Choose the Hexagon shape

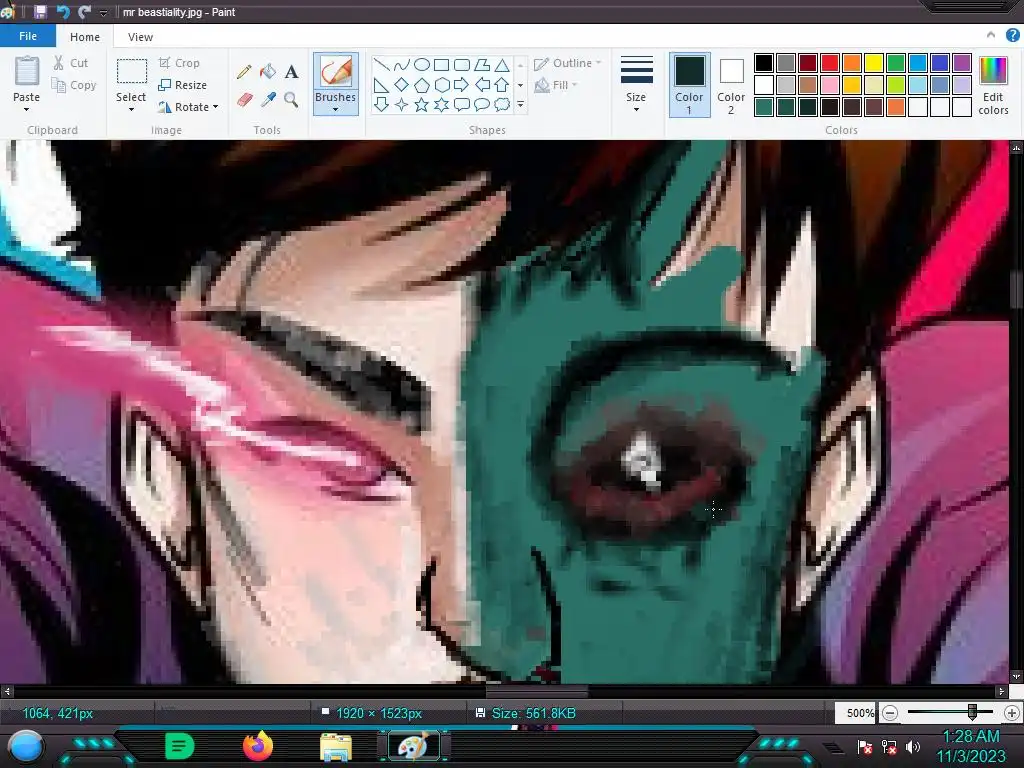tap(441, 84)
